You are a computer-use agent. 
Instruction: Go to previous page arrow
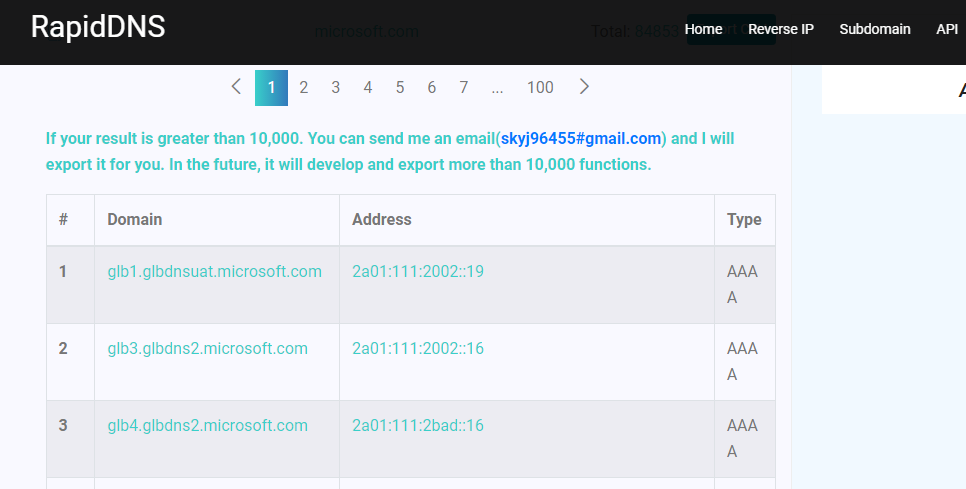[236, 87]
